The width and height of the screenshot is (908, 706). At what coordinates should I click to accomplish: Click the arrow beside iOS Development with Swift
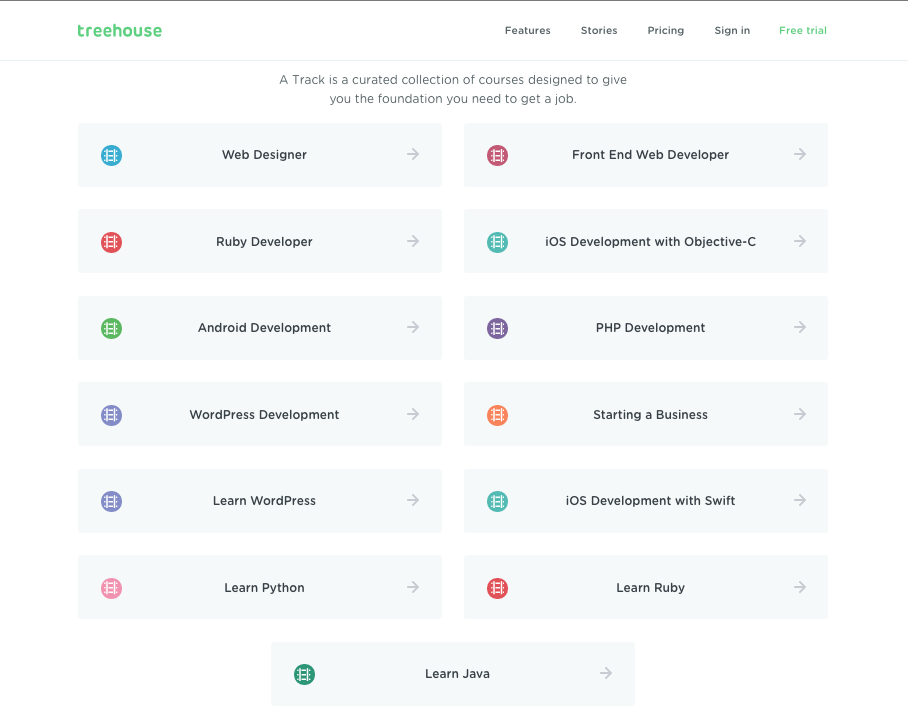pyautogui.click(x=800, y=500)
